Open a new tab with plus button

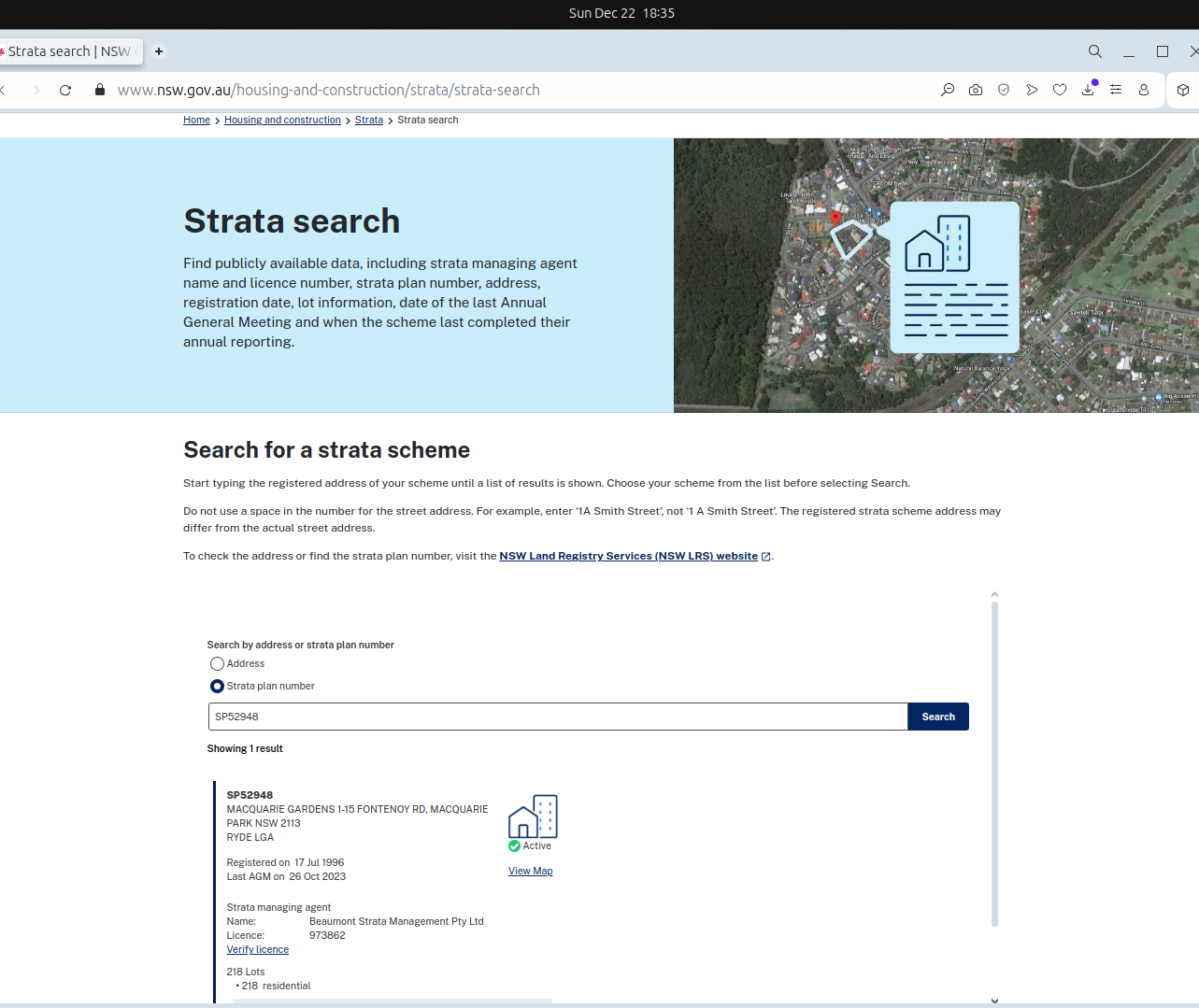(159, 51)
